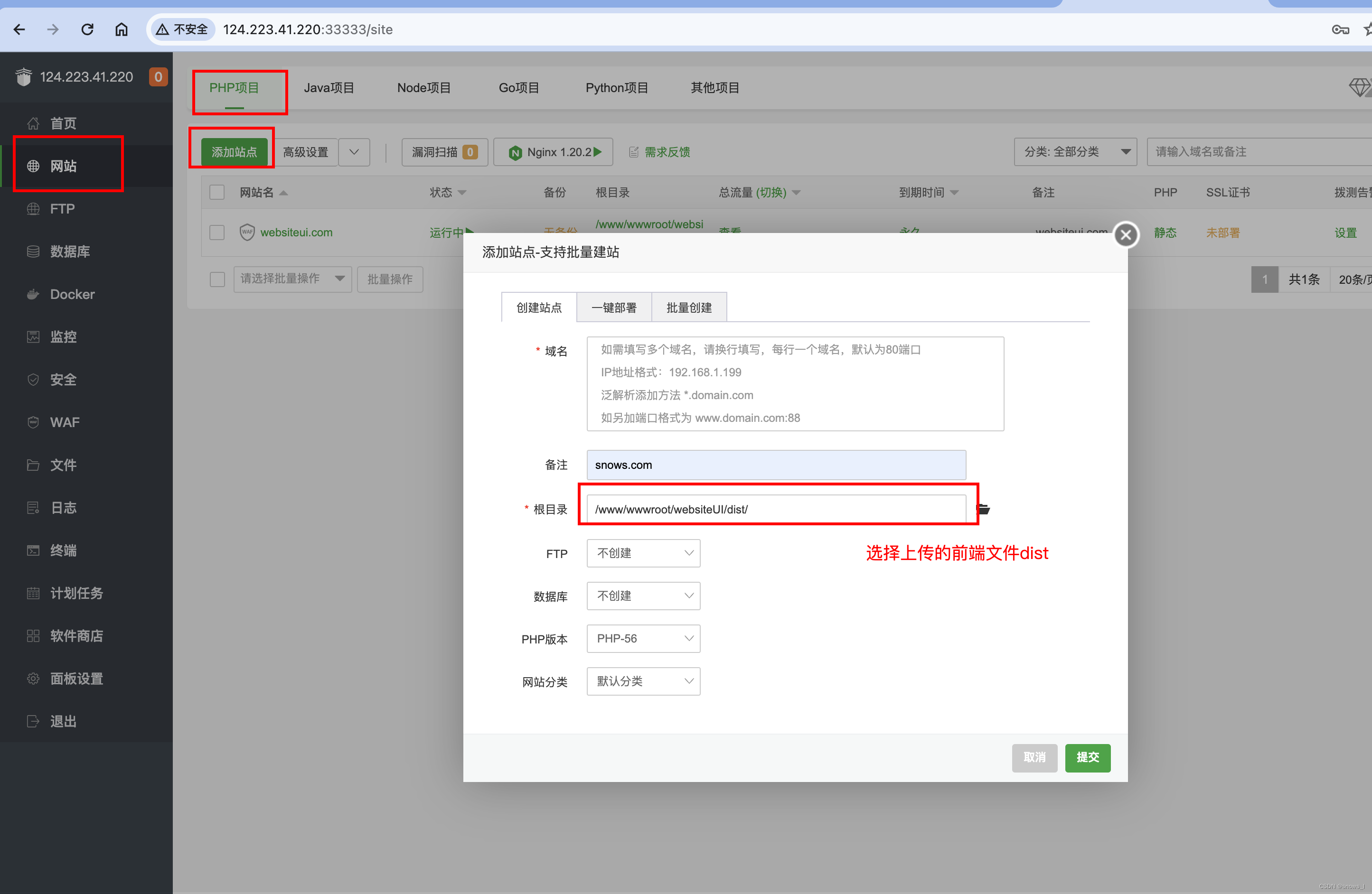The image size is (1372, 894).
Task: Open 文件 in the sidebar
Action: [x=64, y=465]
